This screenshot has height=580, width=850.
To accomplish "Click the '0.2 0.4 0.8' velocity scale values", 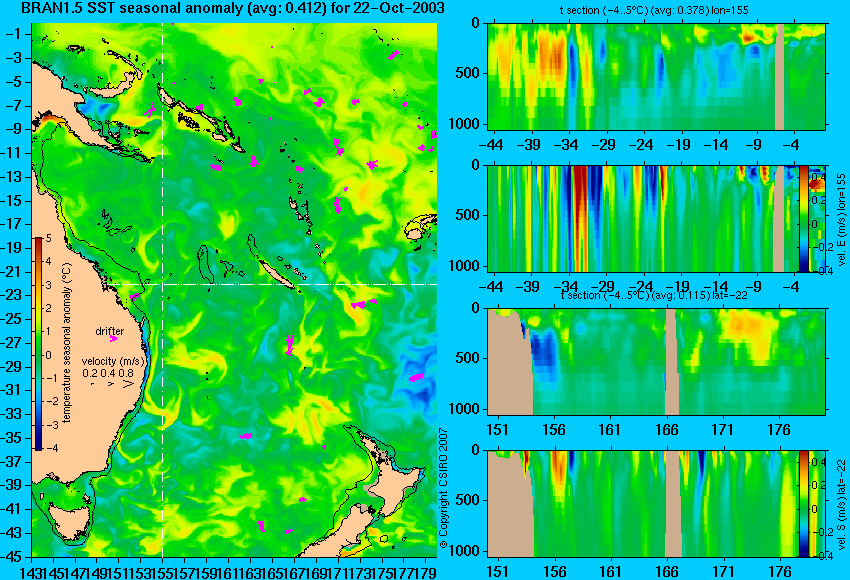I will click(x=108, y=373).
